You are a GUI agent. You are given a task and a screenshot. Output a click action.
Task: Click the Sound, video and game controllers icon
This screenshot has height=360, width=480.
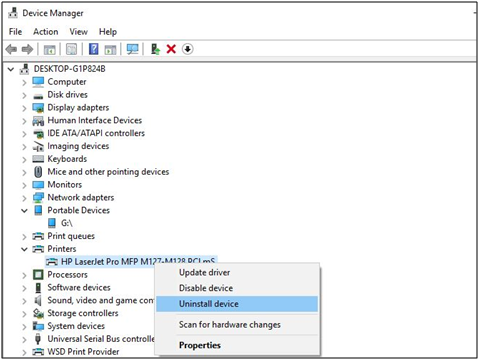pyautogui.click(x=38, y=300)
